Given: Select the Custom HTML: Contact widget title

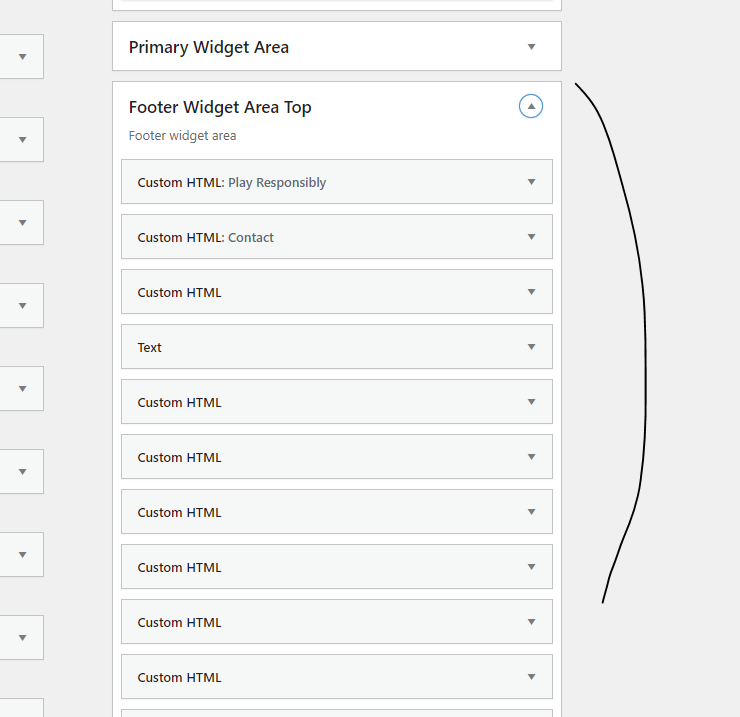Looking at the screenshot, I should pyautogui.click(x=206, y=237).
